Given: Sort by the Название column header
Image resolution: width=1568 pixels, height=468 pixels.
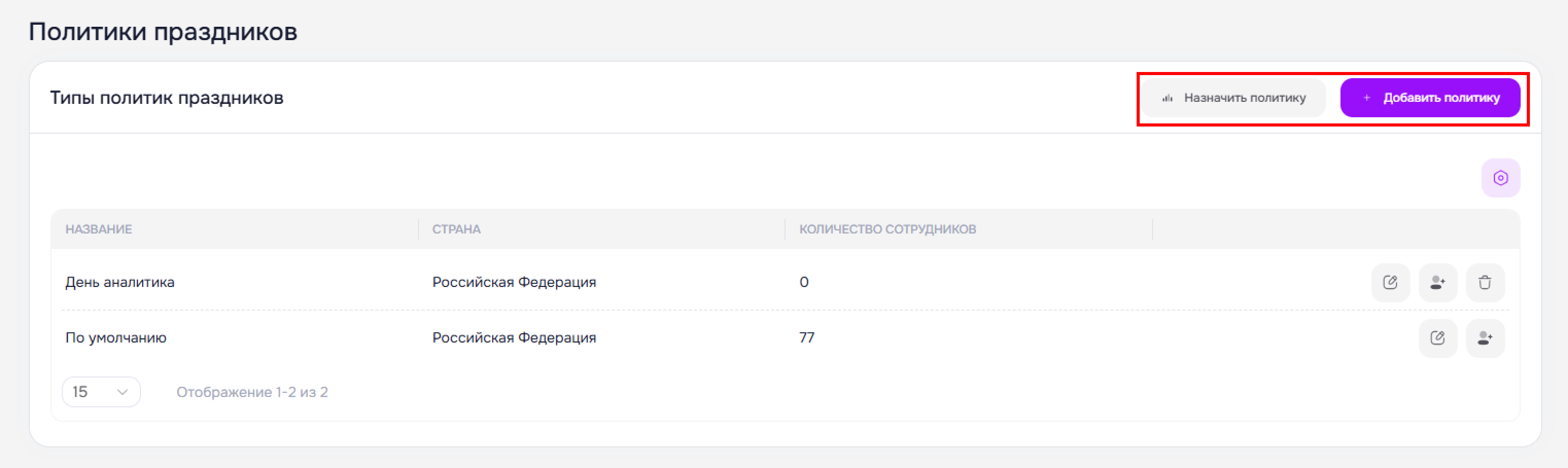Looking at the screenshot, I should (99, 229).
